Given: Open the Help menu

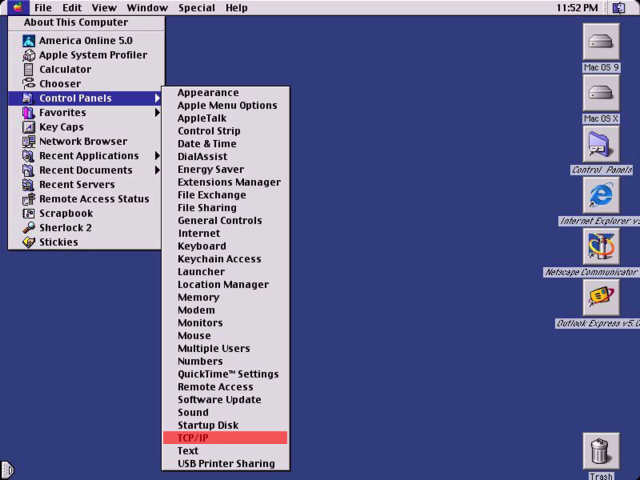Looking at the screenshot, I should coord(237,8).
